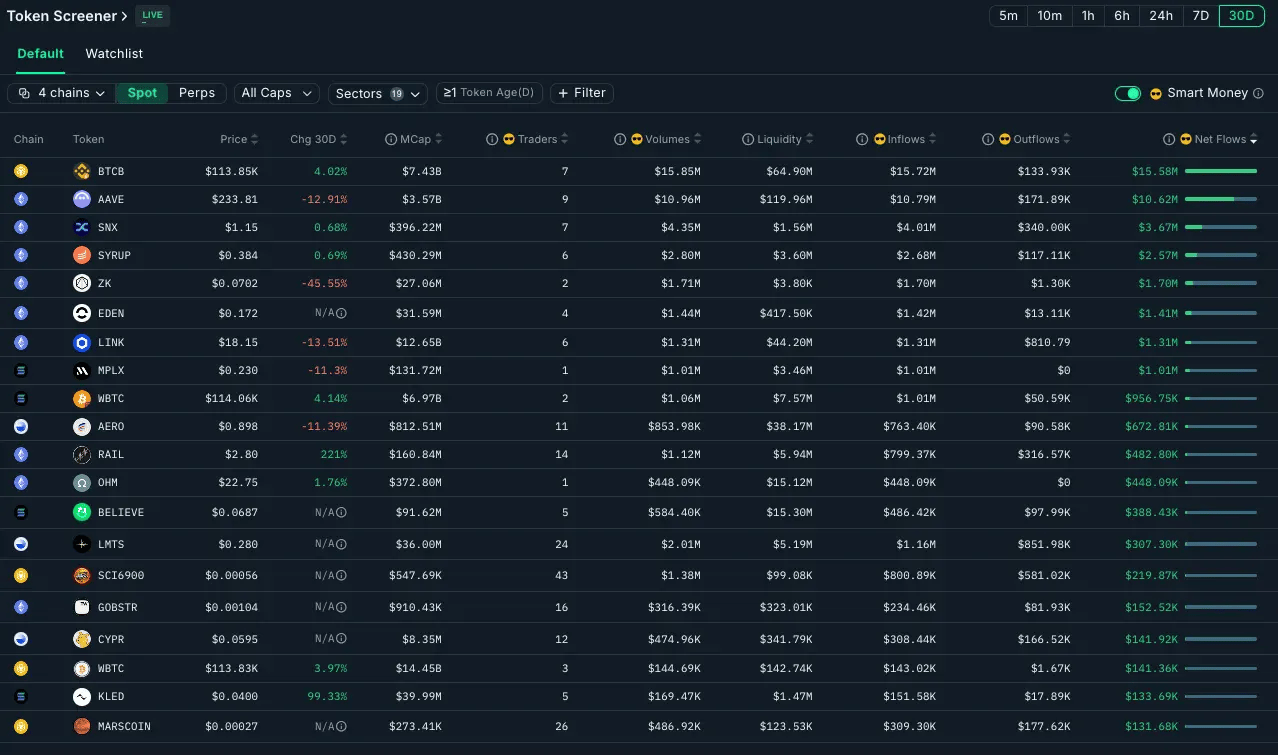Click the MARSCOIN token logo icon
This screenshot has height=755, width=1278.
(82, 726)
